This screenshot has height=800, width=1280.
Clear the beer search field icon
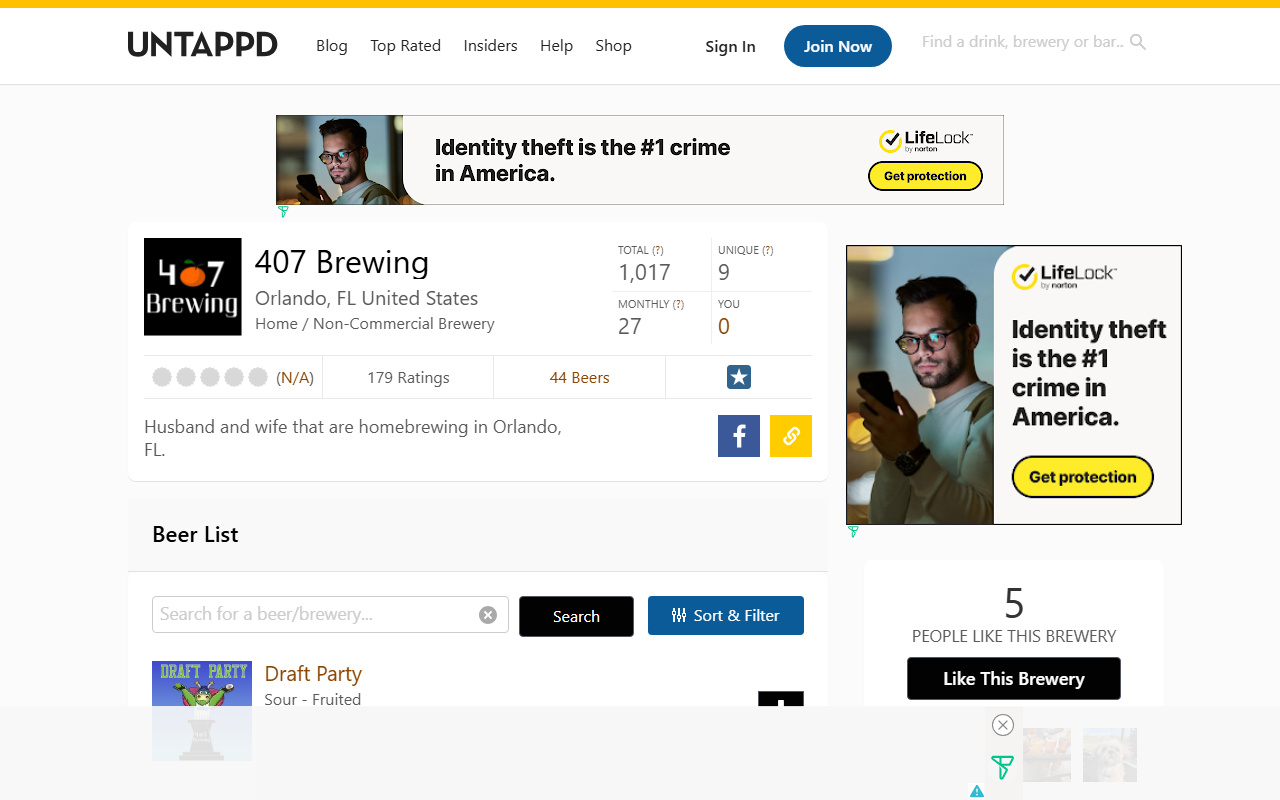click(488, 615)
